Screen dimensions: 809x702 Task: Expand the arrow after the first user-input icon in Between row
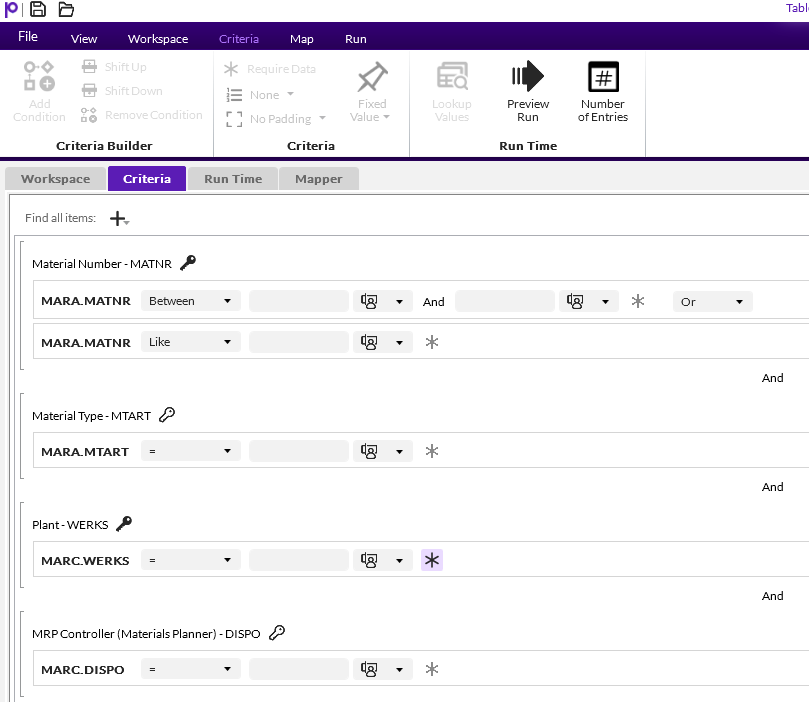[x=399, y=302]
